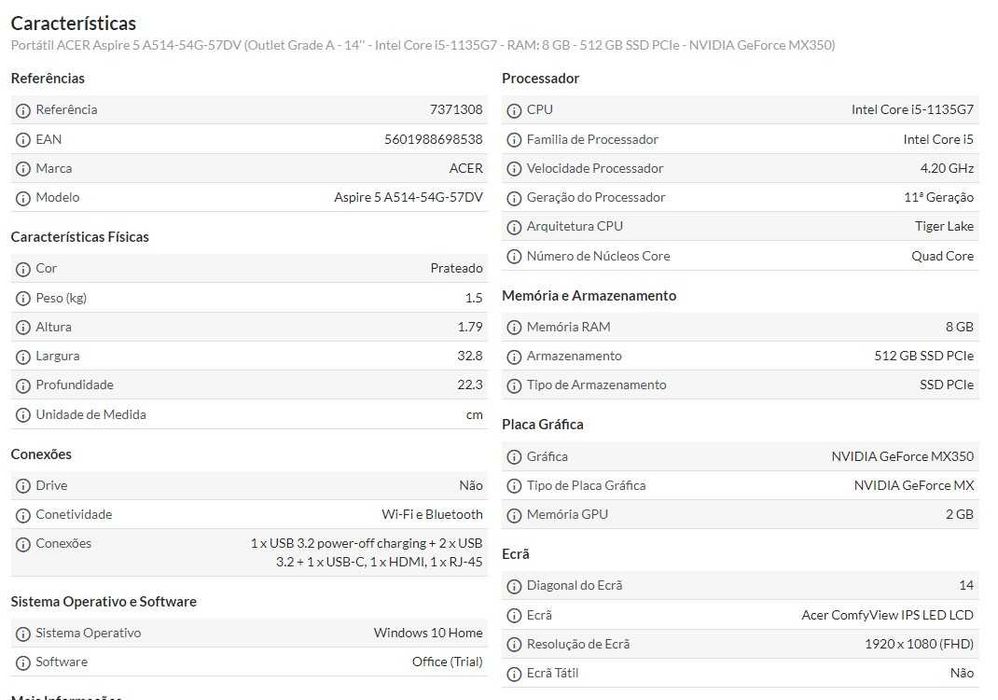Click the info icon beside Gráfica
The image size is (998, 700).
514,457
